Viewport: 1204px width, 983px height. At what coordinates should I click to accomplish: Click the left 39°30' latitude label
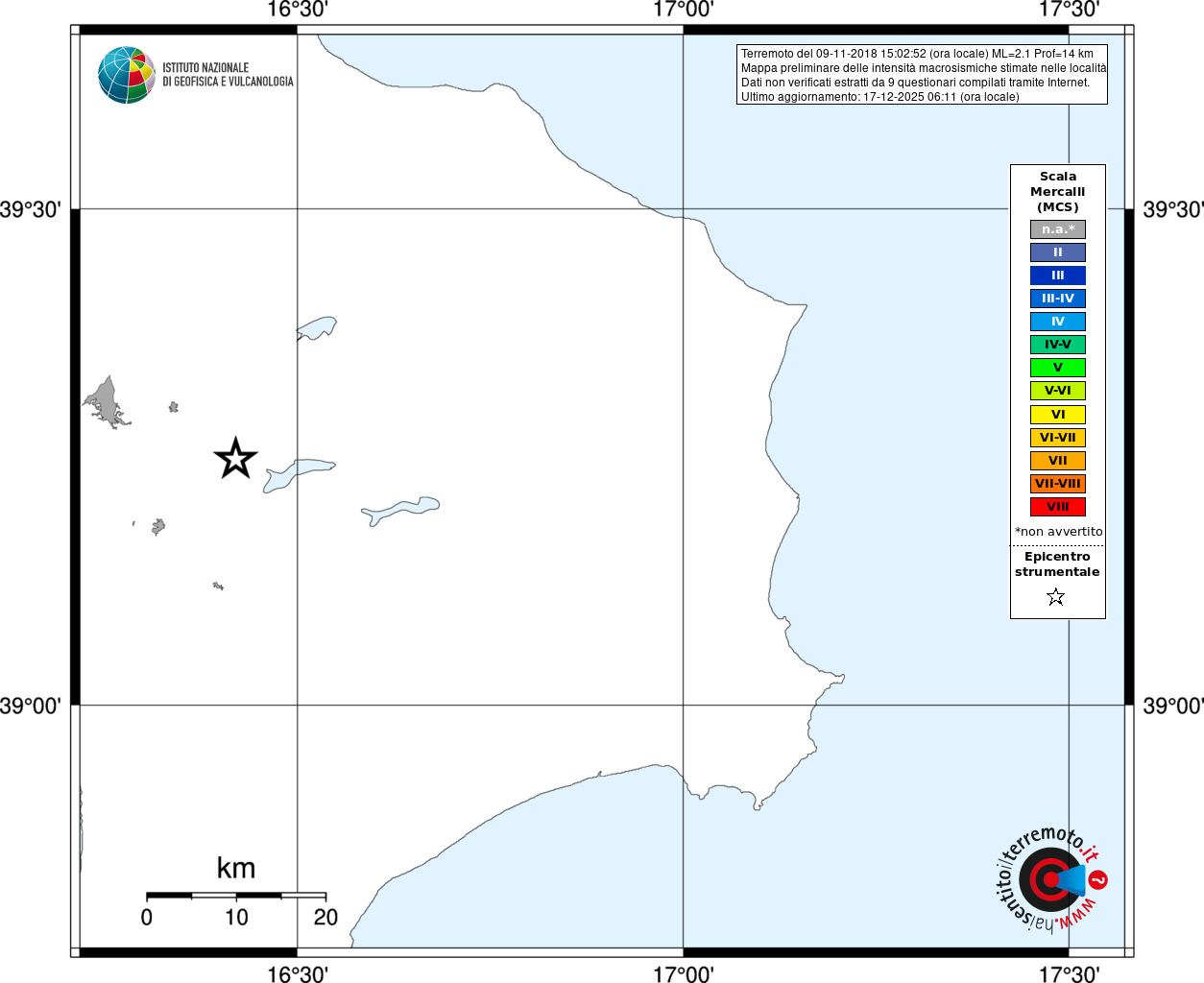pyautogui.click(x=31, y=209)
